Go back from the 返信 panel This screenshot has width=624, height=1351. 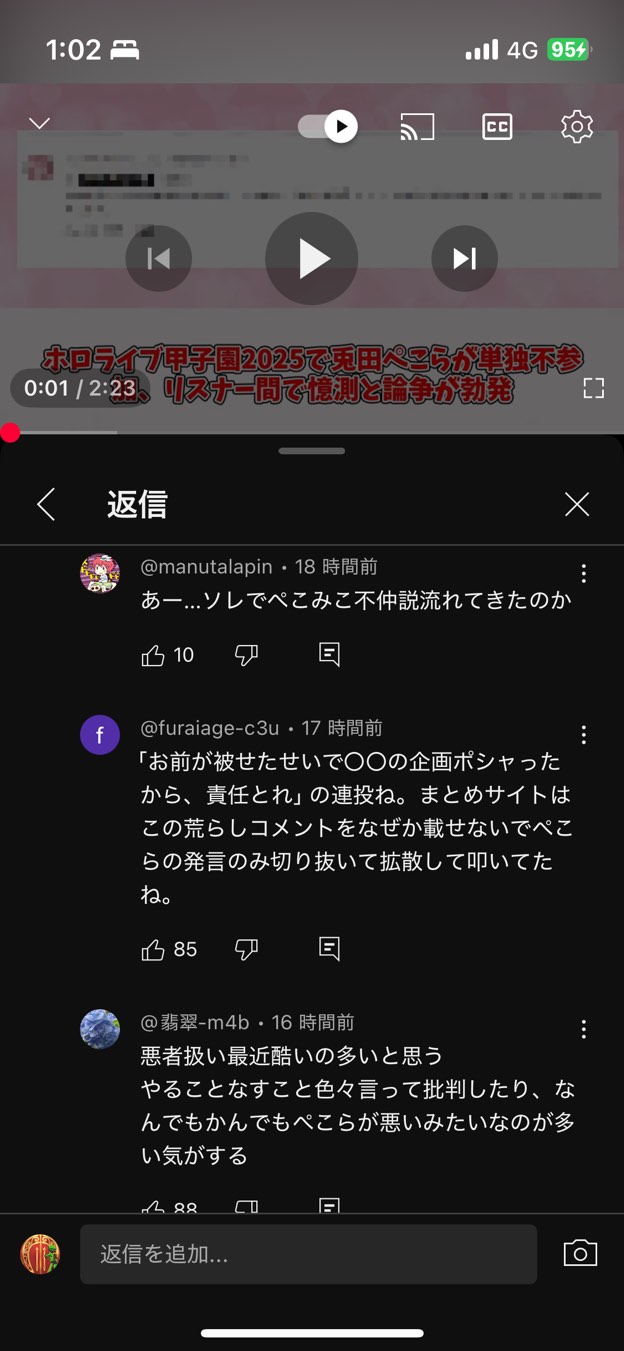point(46,504)
